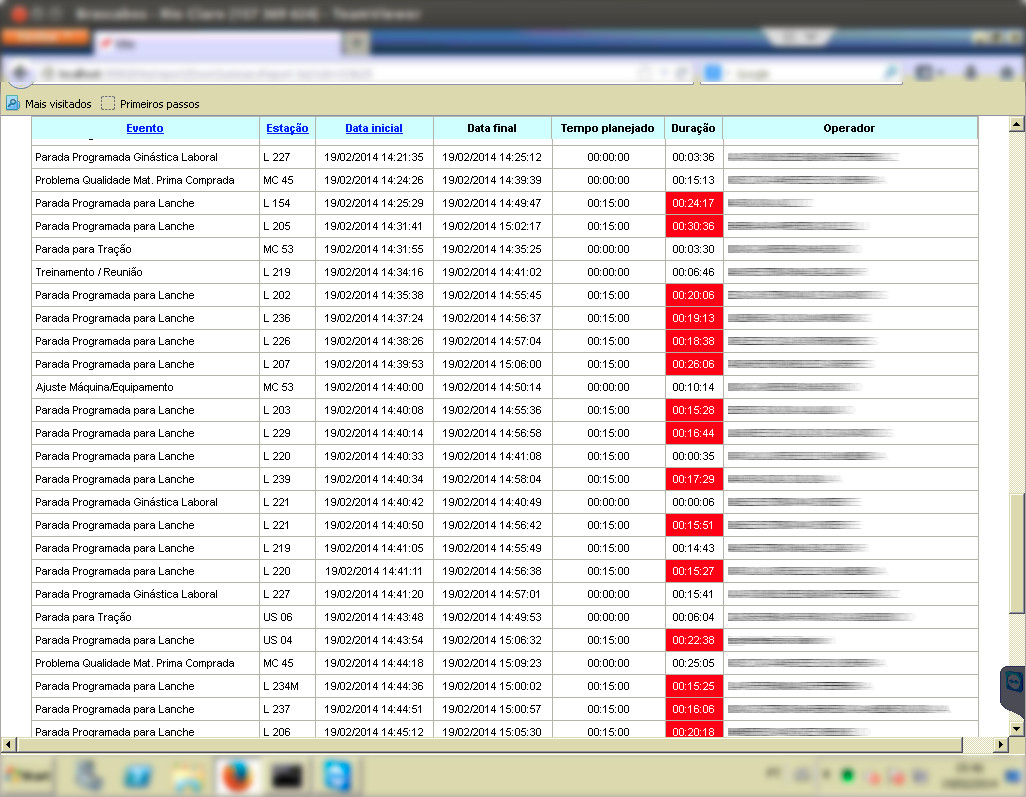Screen dimensions: 1026x797
Task: Click Problema Qualidade event starting 14:44:18
Action: (145, 663)
